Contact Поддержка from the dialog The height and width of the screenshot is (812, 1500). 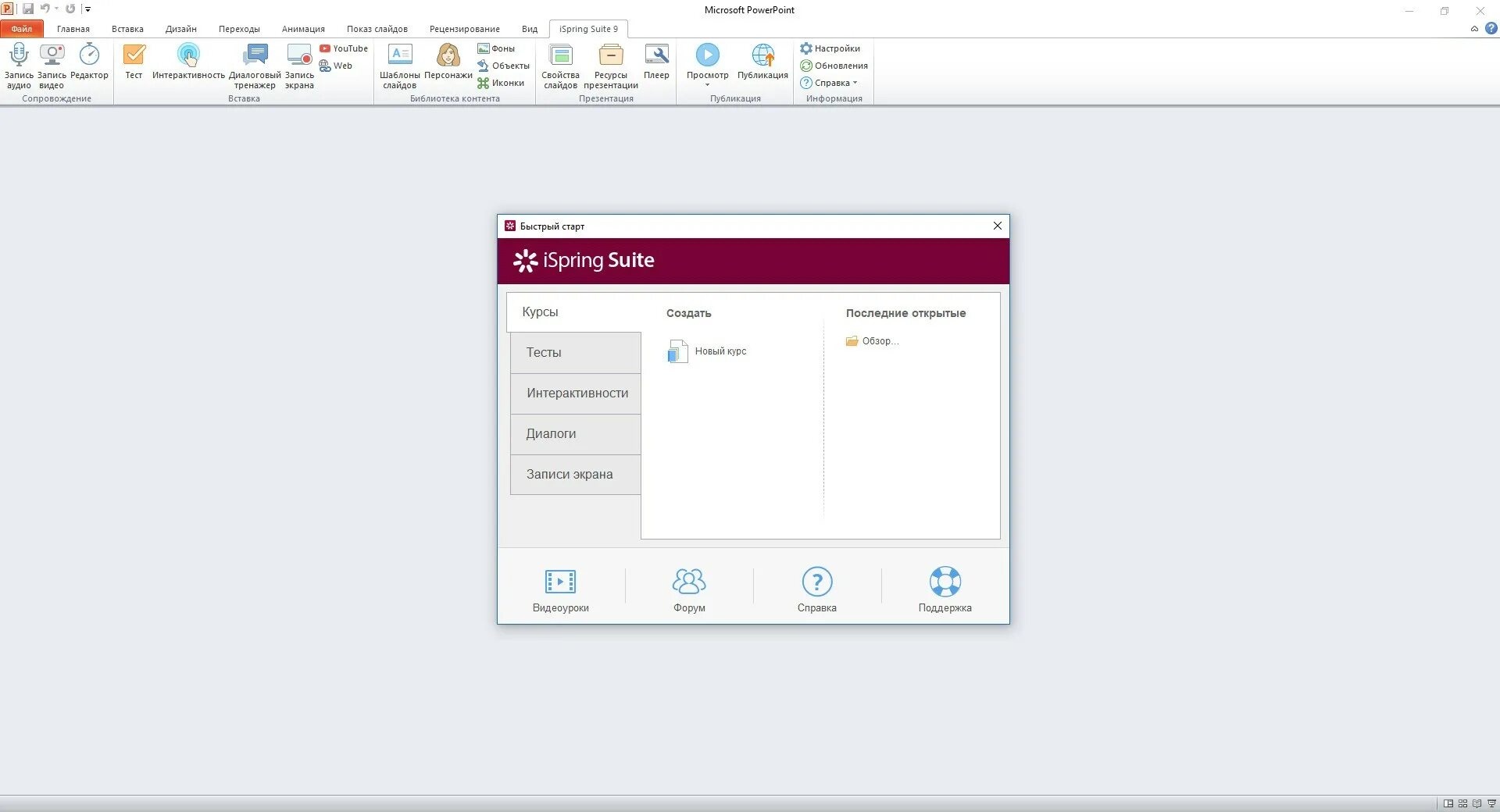pos(945,590)
